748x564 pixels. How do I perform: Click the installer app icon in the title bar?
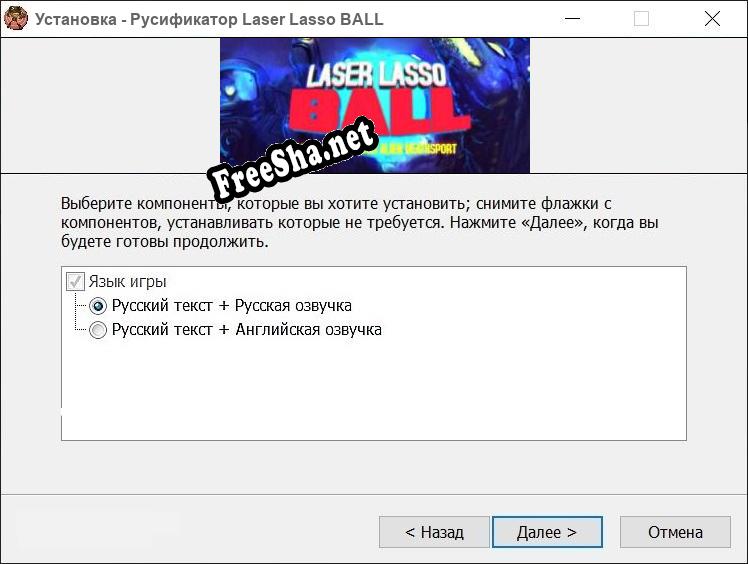[x=15, y=19]
